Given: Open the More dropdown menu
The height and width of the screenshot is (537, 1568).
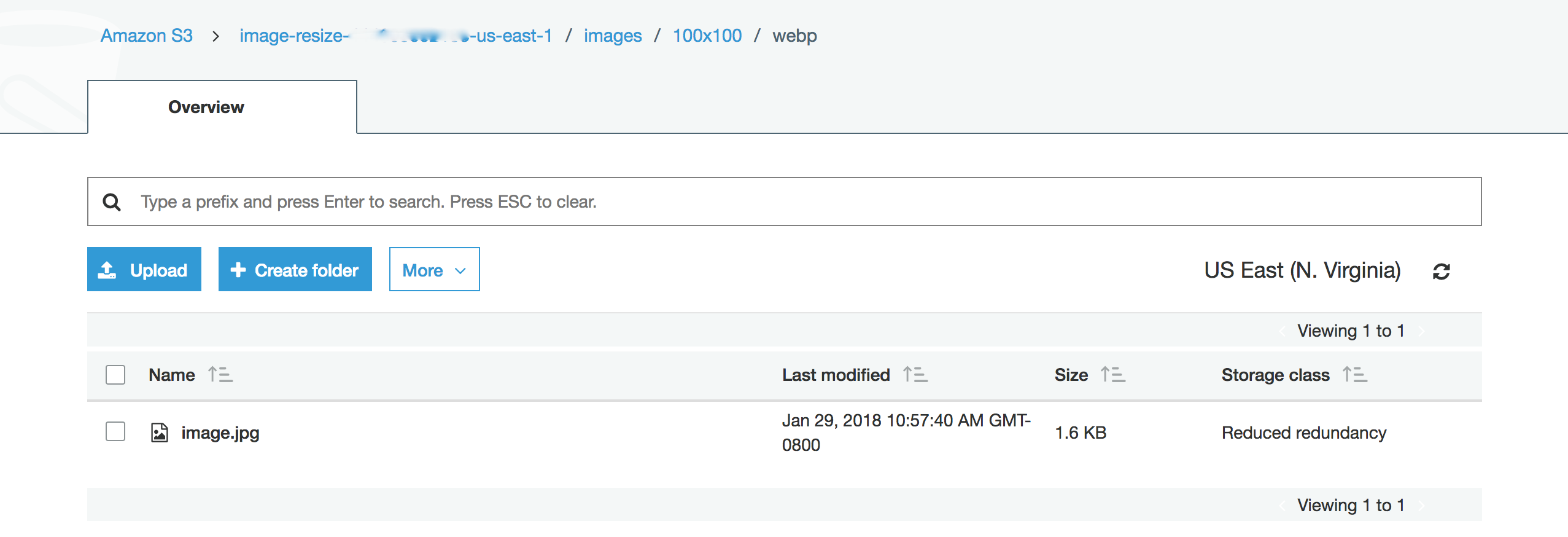Looking at the screenshot, I should click(x=435, y=269).
